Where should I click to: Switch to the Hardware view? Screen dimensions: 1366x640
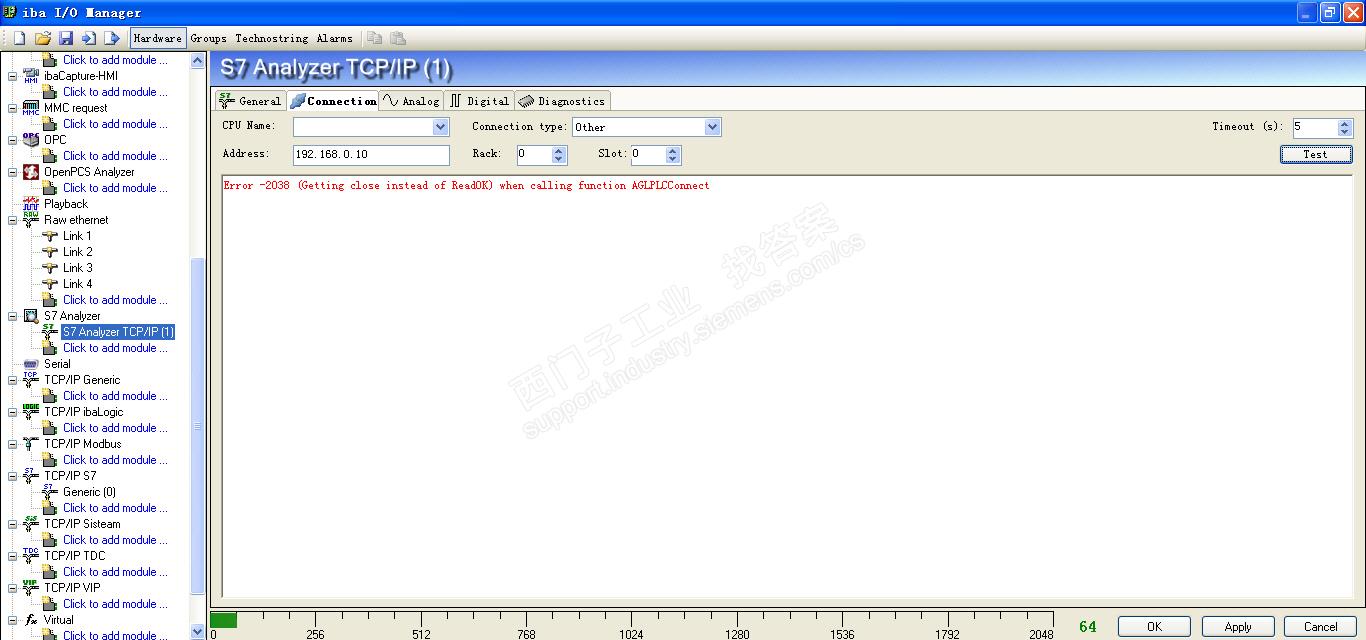click(158, 38)
